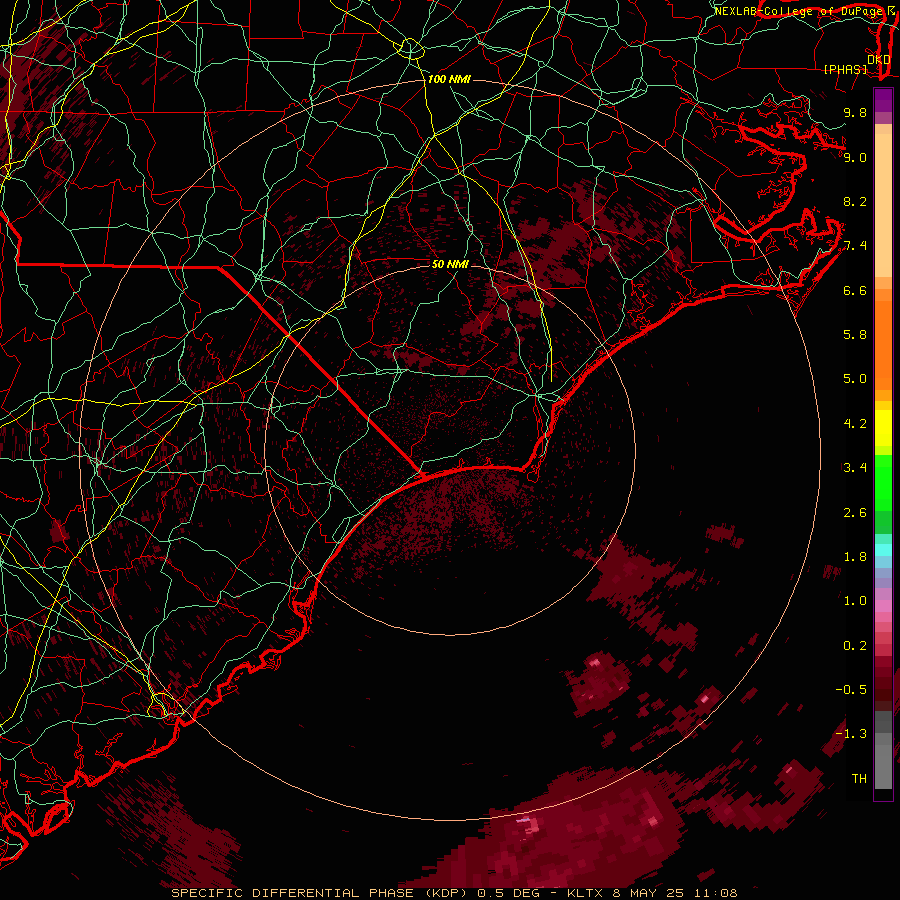The height and width of the screenshot is (900, 900).
Task: Click the 100 NMI range ring label
Action: (449, 79)
